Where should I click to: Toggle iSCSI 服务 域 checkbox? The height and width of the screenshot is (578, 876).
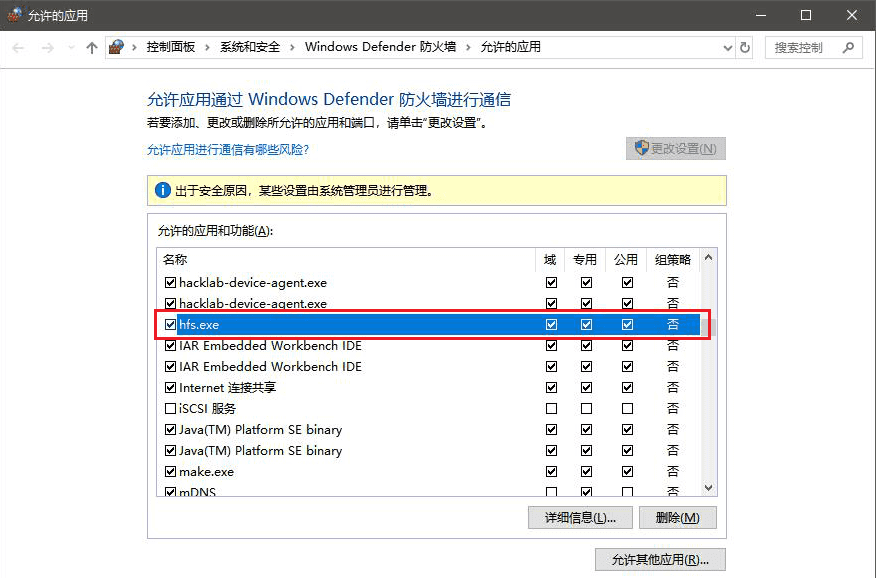coord(551,409)
